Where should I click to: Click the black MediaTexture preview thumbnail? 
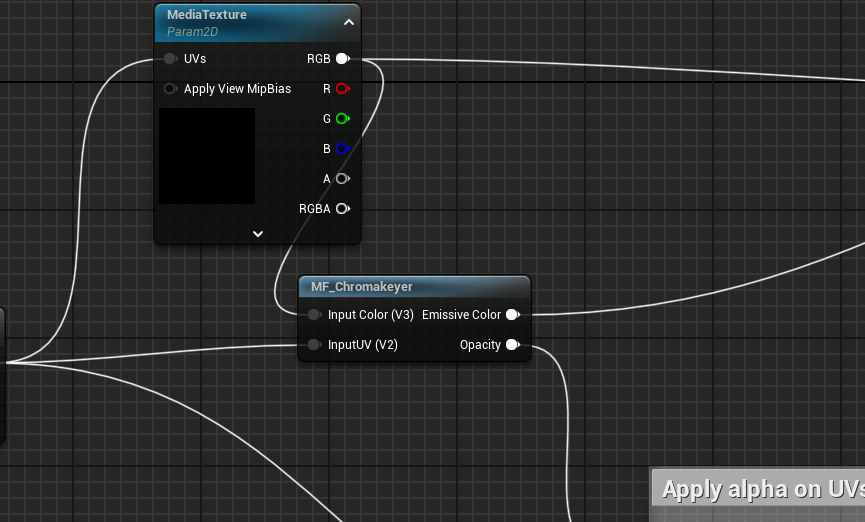(x=207, y=156)
